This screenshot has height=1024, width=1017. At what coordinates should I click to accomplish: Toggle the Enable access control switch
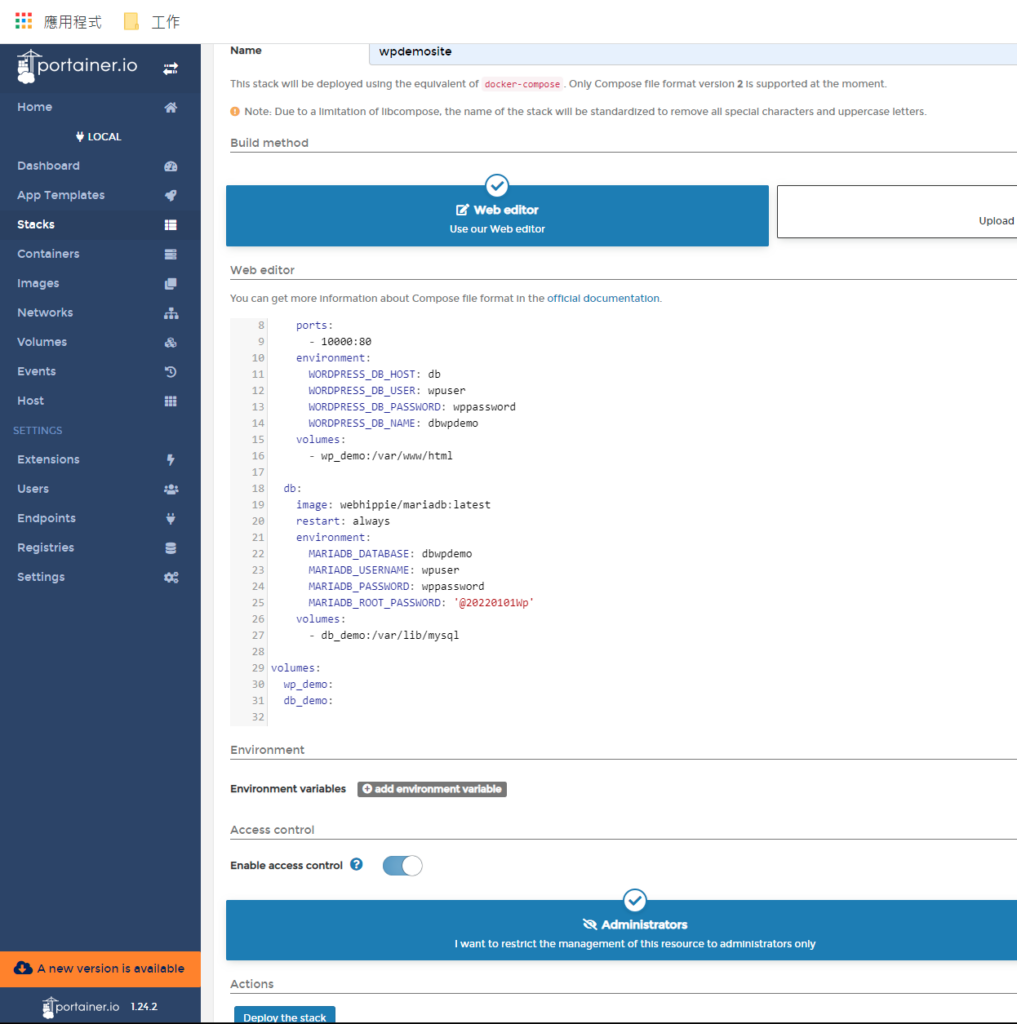click(402, 866)
